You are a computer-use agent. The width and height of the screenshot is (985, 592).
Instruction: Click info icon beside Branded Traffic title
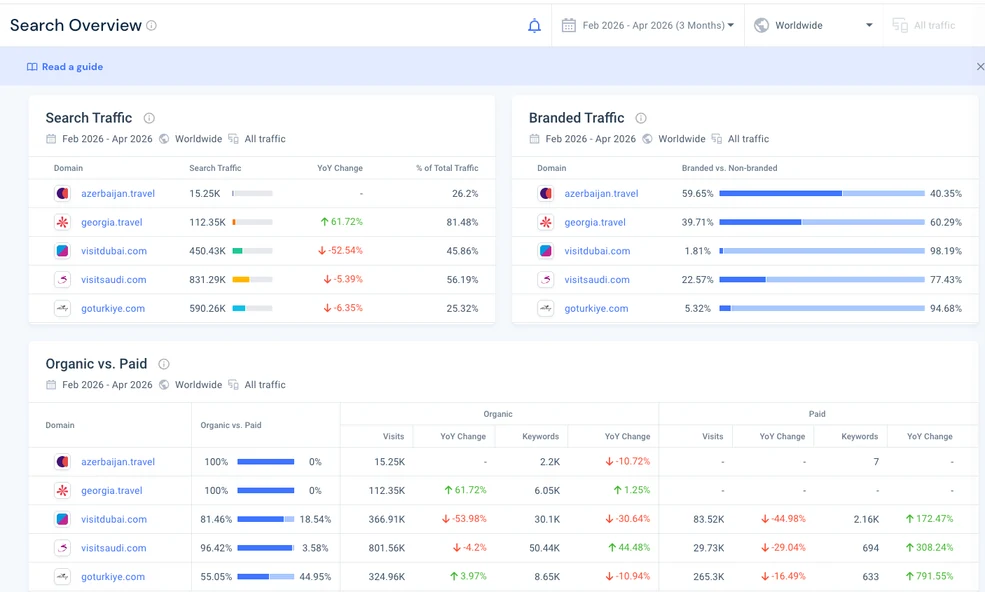641,118
